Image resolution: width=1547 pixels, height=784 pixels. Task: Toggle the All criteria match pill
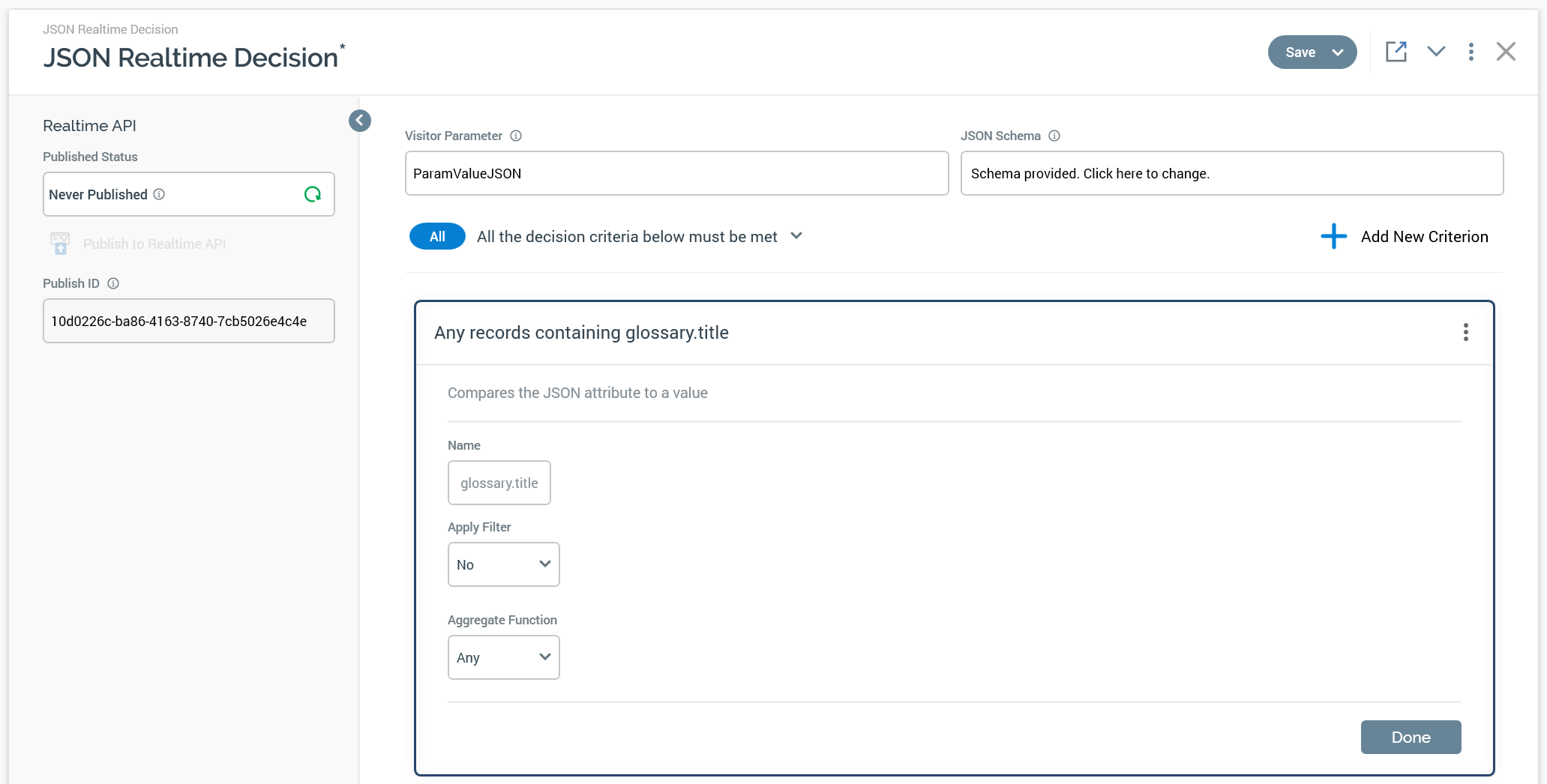[x=437, y=236]
